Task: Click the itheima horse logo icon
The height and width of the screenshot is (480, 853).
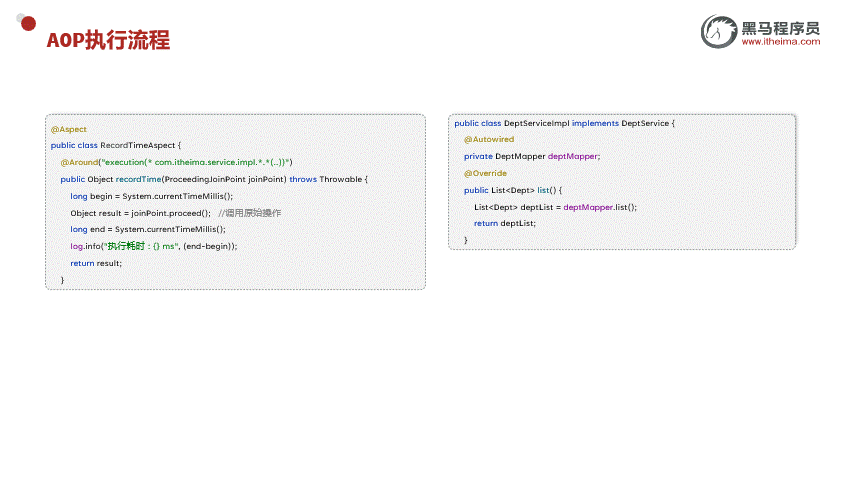Action: click(x=719, y=32)
